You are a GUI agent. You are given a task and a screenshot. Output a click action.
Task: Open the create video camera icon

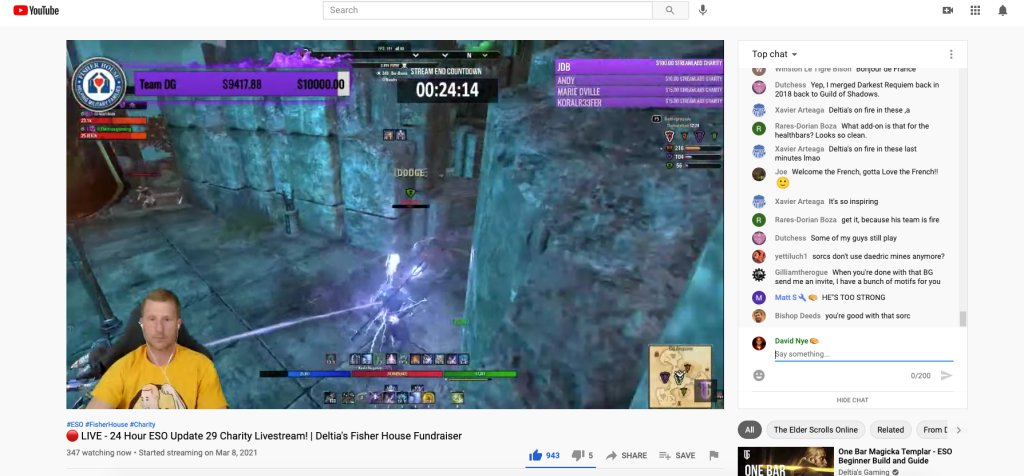click(947, 10)
